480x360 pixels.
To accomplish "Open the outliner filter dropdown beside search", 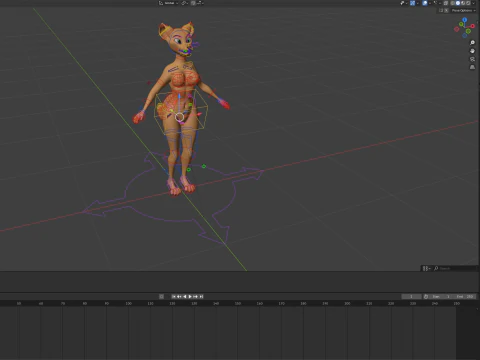I will pos(426,268).
